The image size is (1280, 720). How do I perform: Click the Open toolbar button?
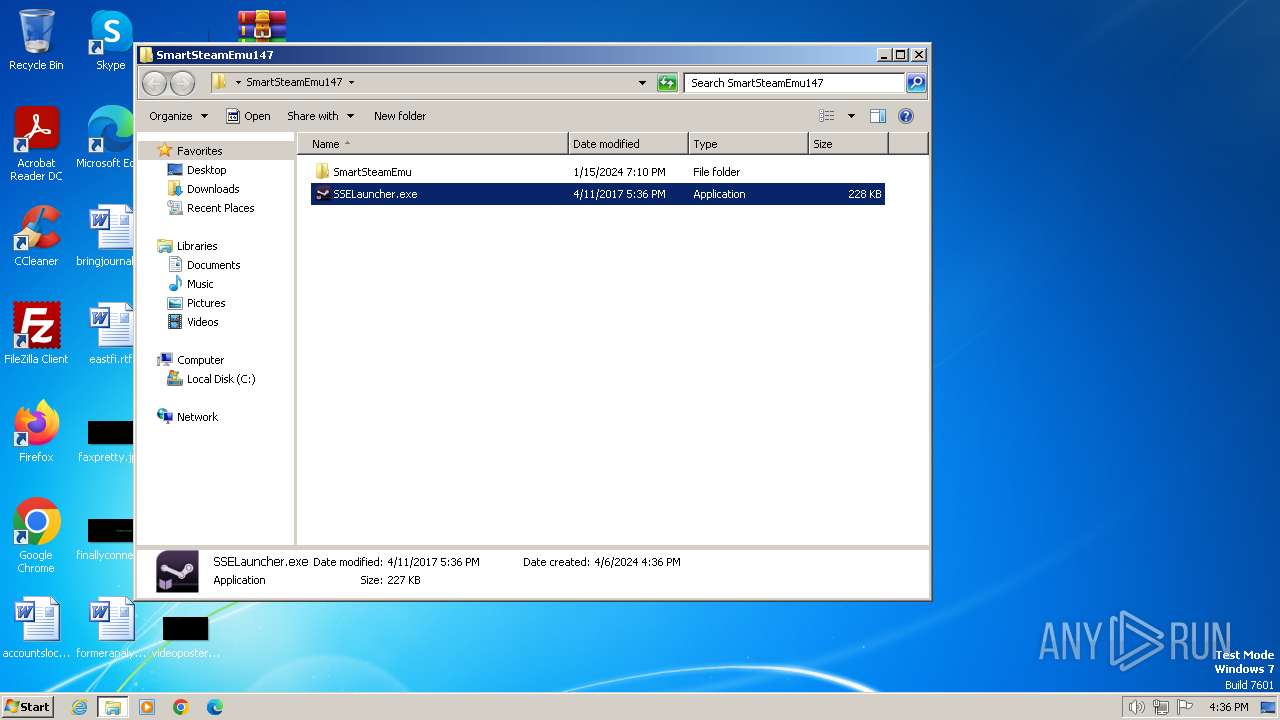[x=248, y=116]
